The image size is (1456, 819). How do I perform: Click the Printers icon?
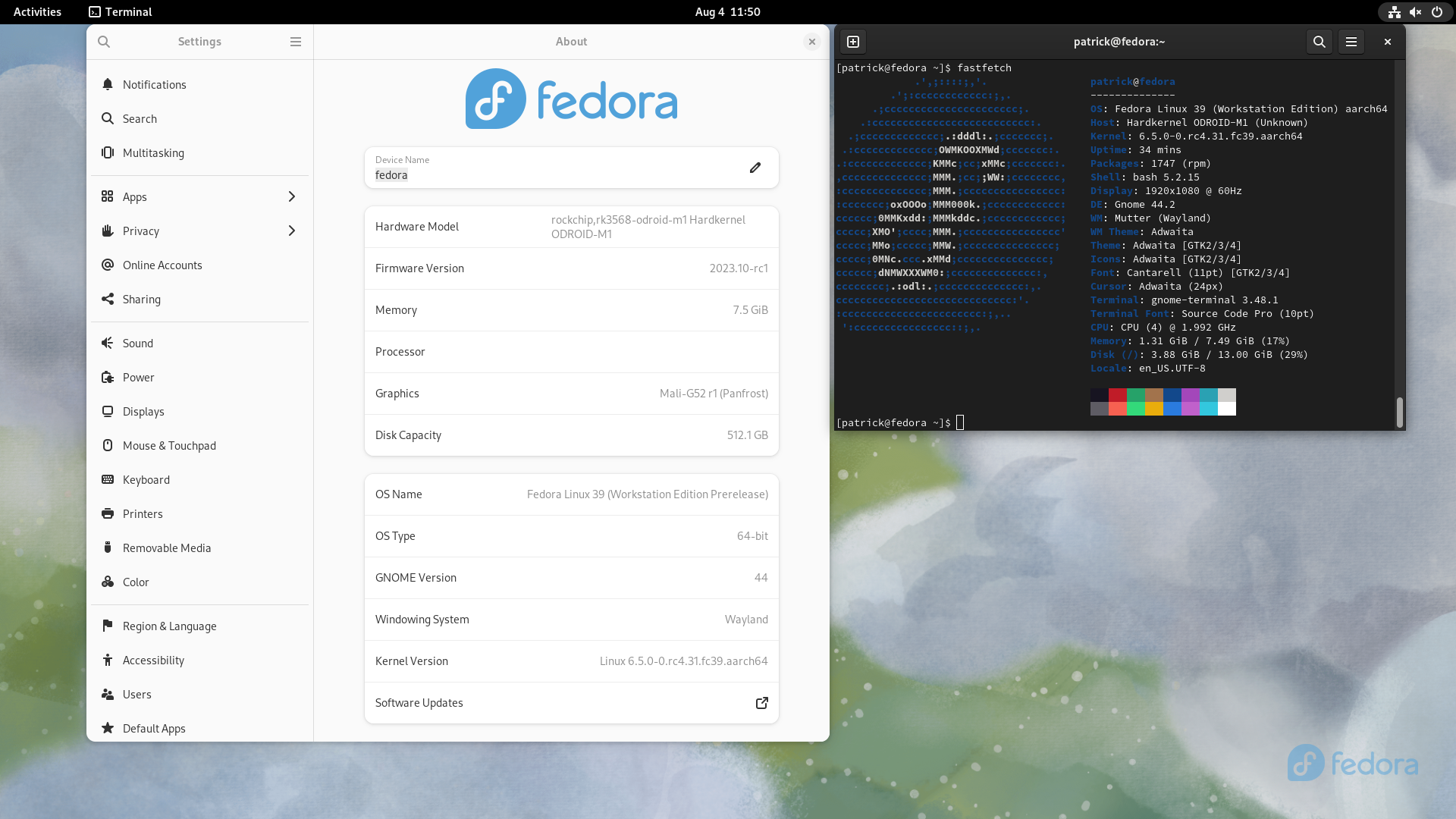tap(108, 513)
